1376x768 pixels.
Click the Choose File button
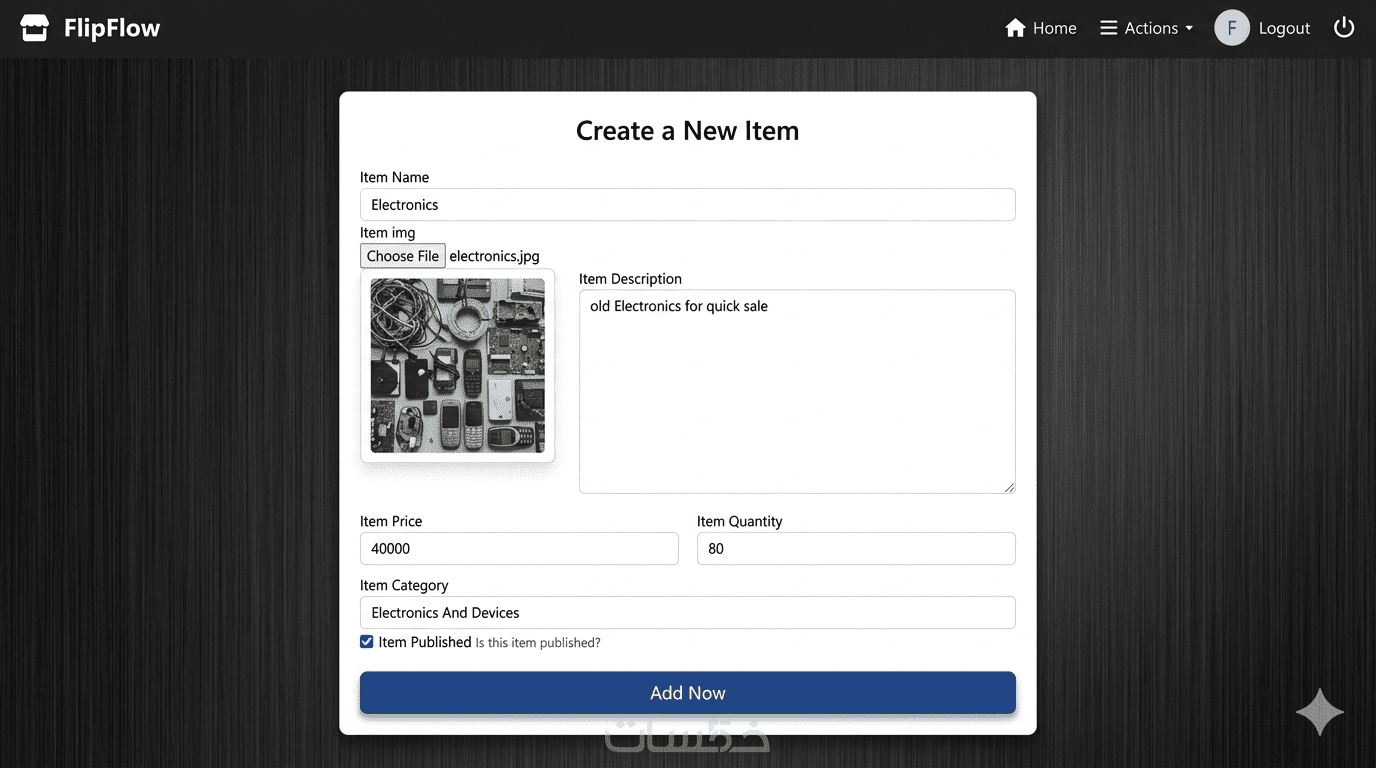pos(403,256)
